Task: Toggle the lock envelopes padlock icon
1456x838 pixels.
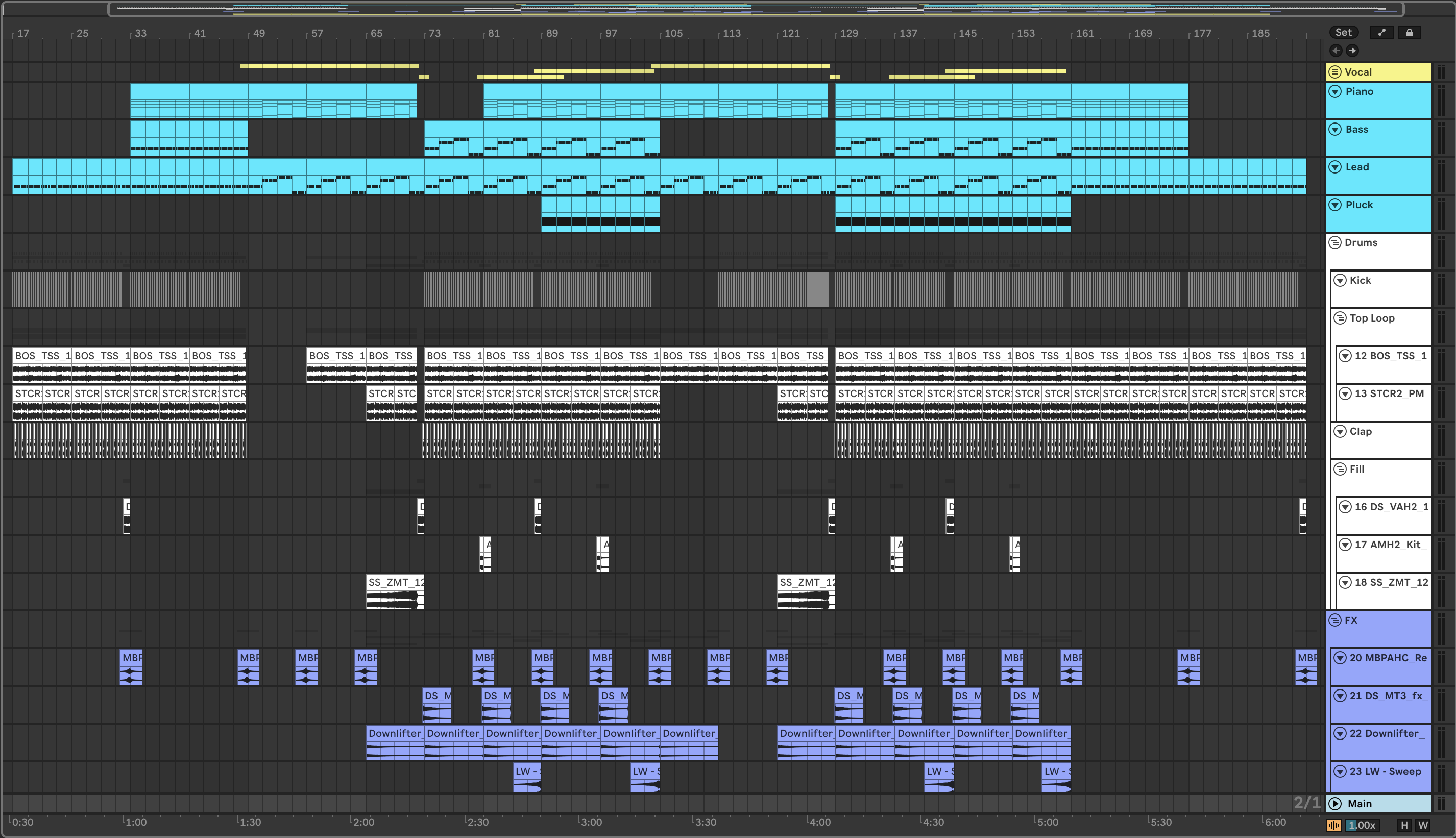Action: pos(1409,32)
